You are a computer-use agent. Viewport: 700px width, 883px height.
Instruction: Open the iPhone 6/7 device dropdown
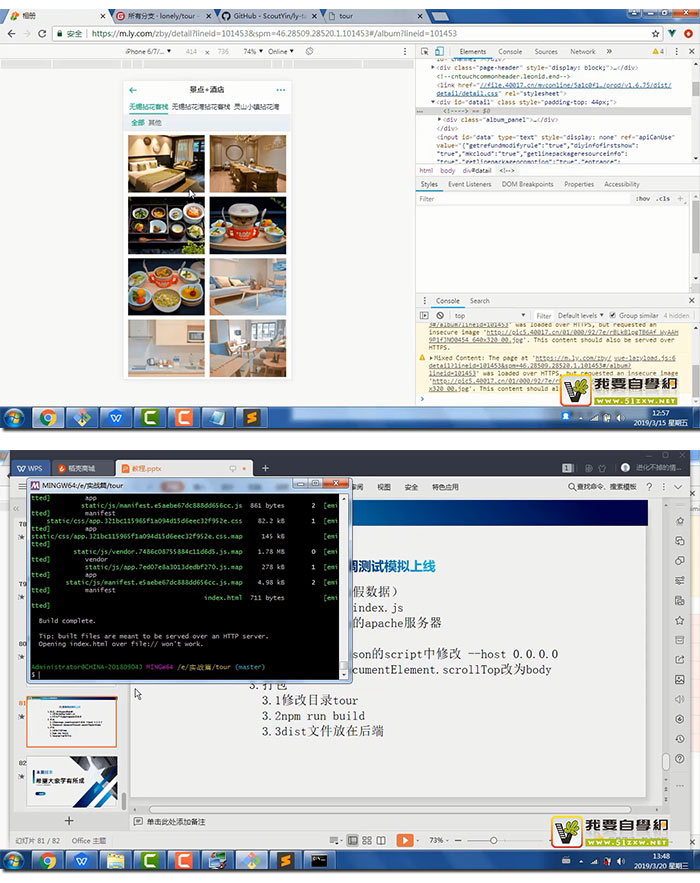pos(148,51)
